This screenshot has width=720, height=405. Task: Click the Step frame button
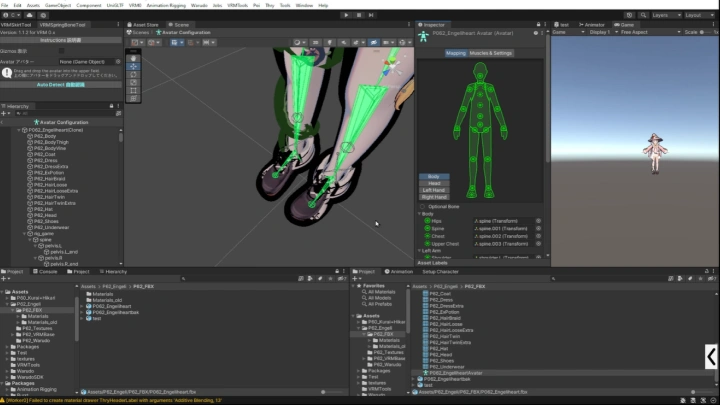click(372, 15)
